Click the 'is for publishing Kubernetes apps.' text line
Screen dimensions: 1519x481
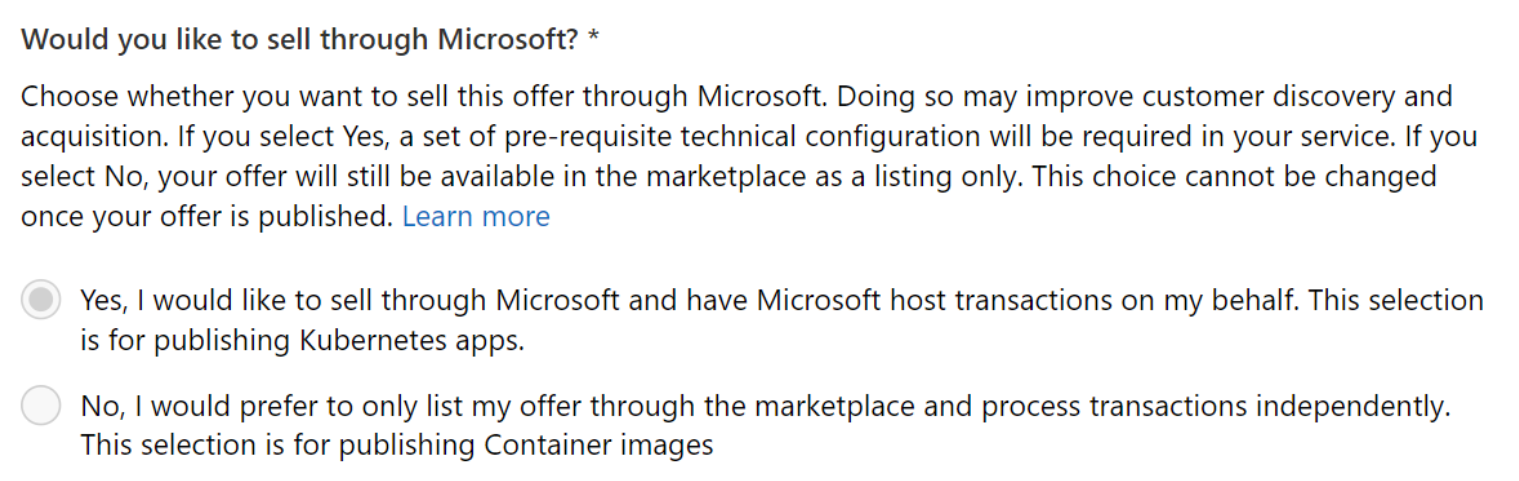coord(302,341)
